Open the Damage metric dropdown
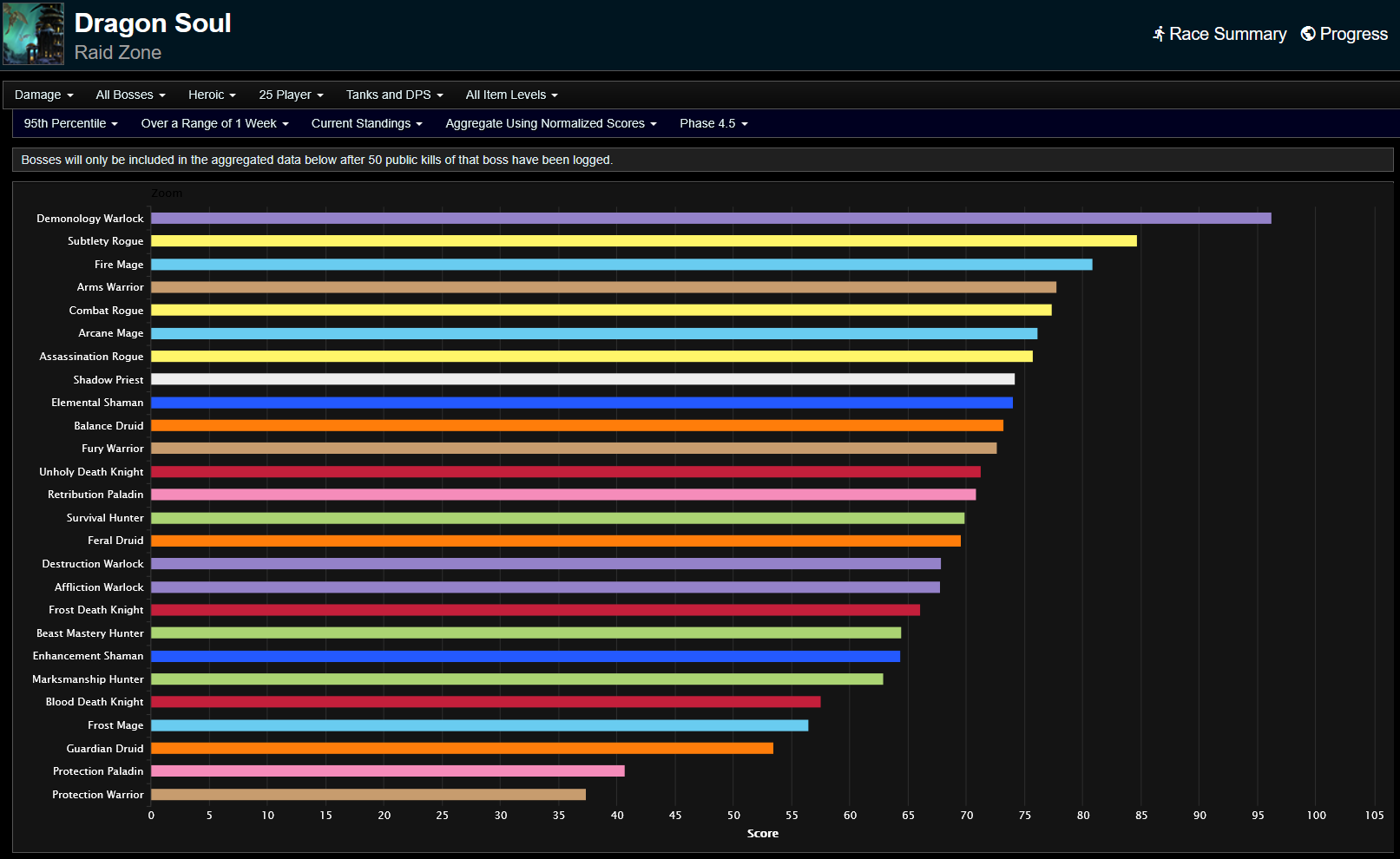 point(43,95)
